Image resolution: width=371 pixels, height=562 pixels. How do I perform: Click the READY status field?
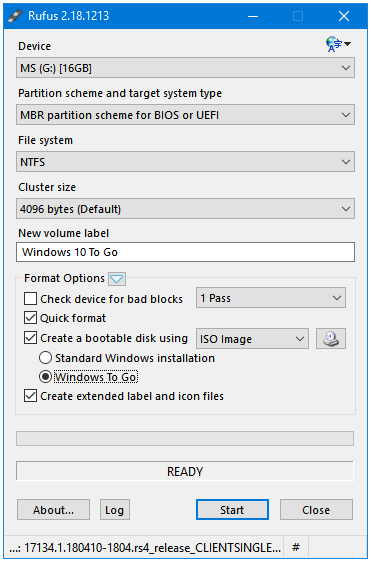[185, 471]
